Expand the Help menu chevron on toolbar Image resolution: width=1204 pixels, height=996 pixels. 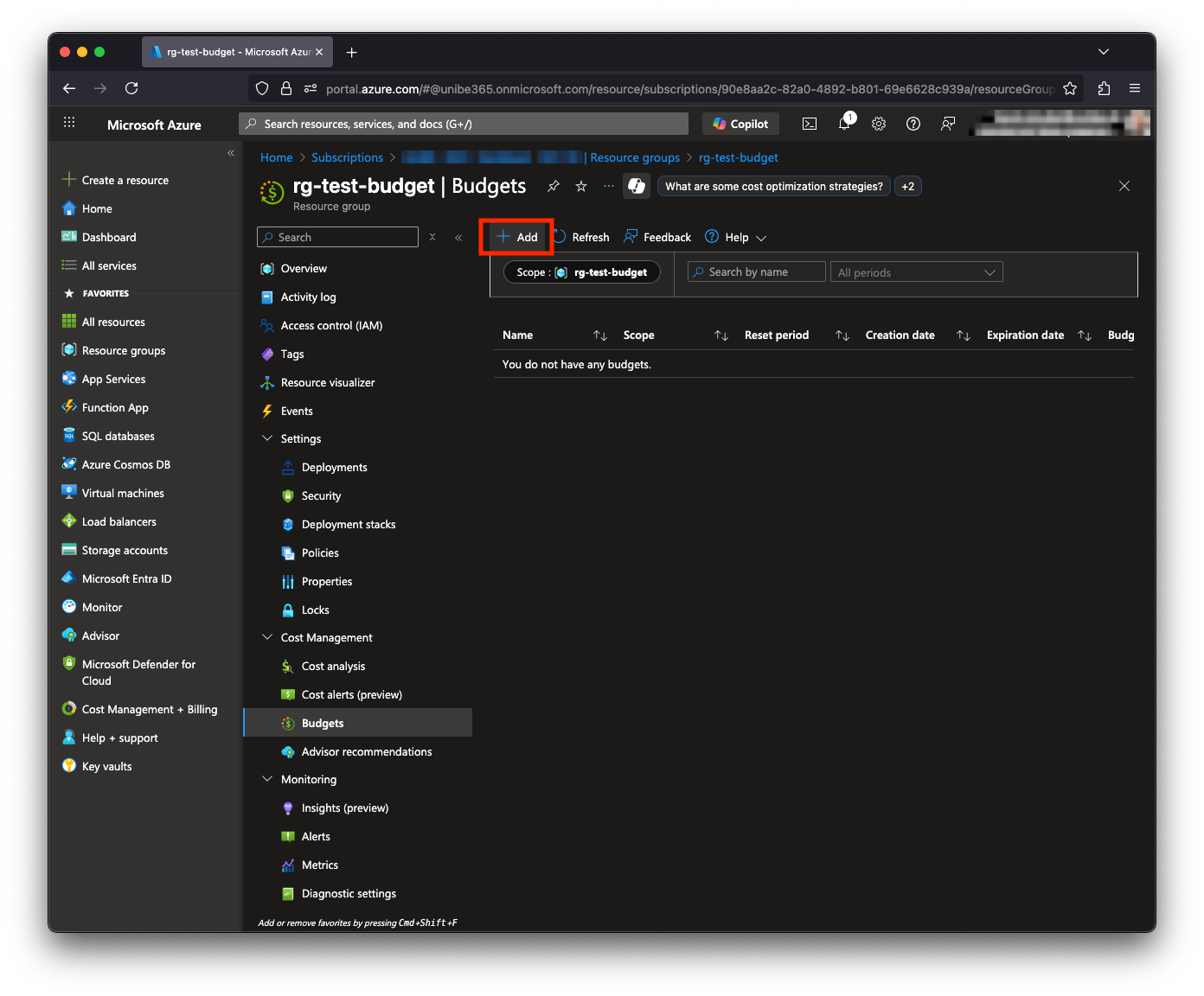point(761,236)
